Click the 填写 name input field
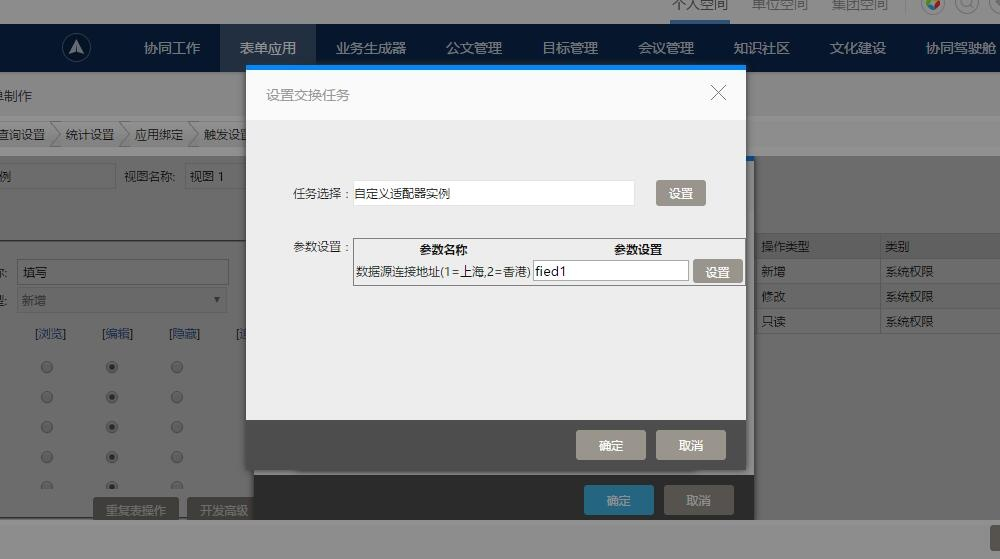The width and height of the screenshot is (1000, 559). [122, 272]
